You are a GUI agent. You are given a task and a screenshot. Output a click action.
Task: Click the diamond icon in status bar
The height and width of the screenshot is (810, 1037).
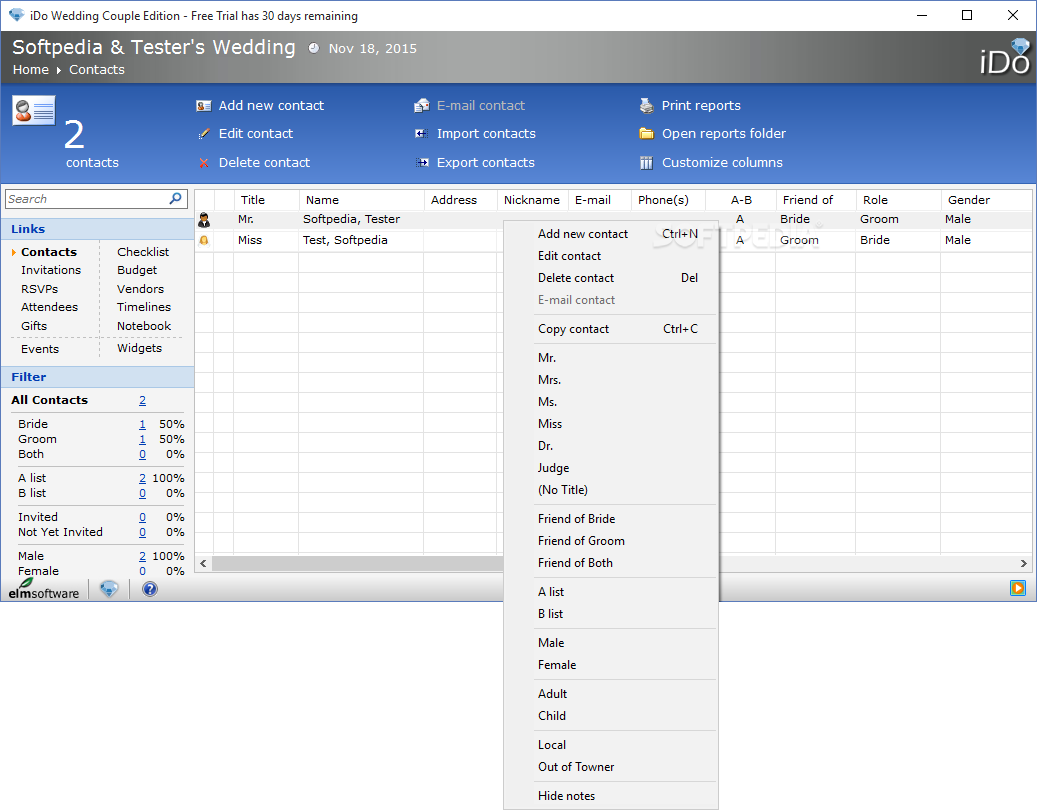[109, 588]
